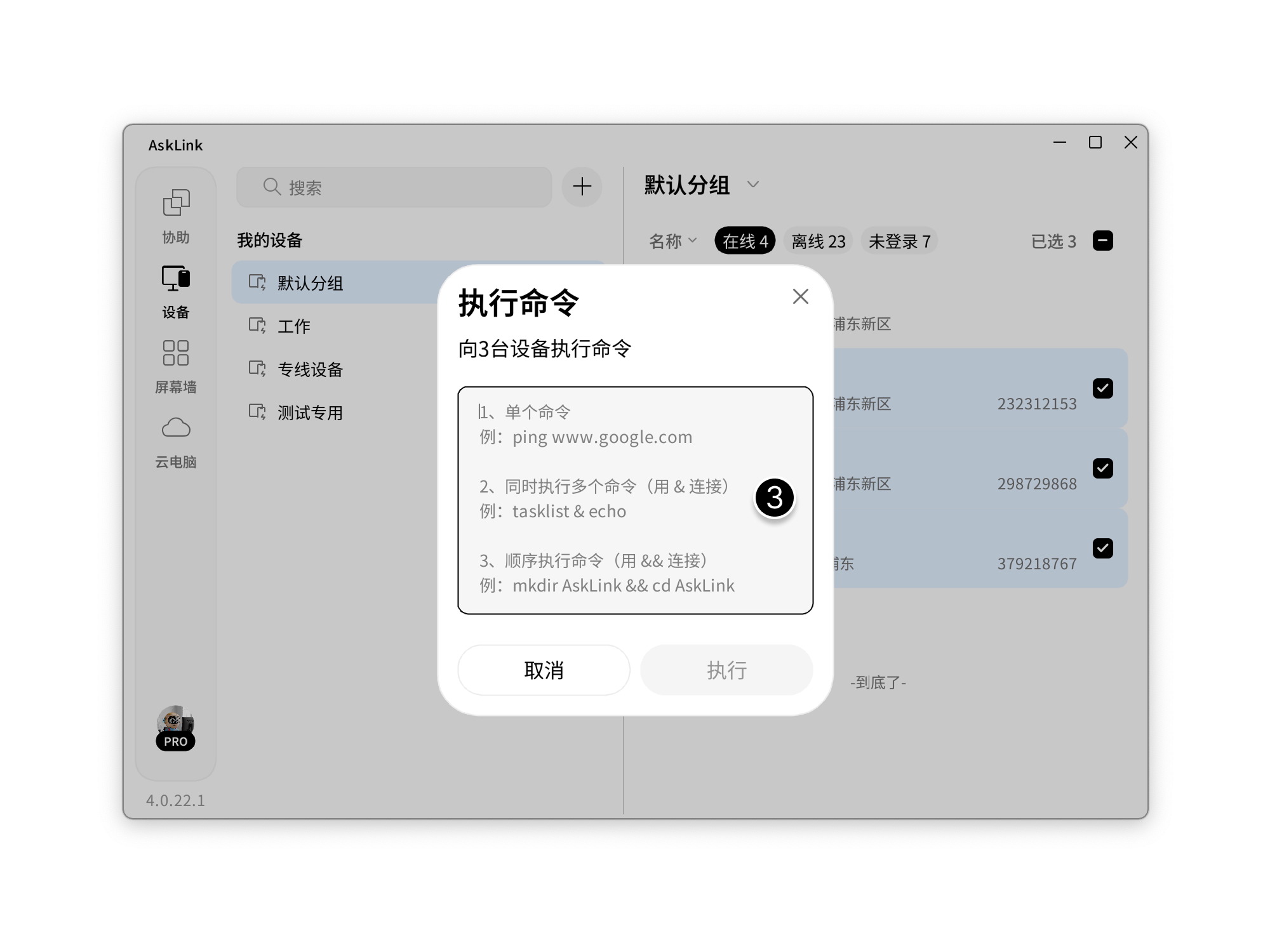Open the 名称 sorting dropdown
Image resolution: width=1270 pixels, height=952 pixels.
click(x=673, y=241)
